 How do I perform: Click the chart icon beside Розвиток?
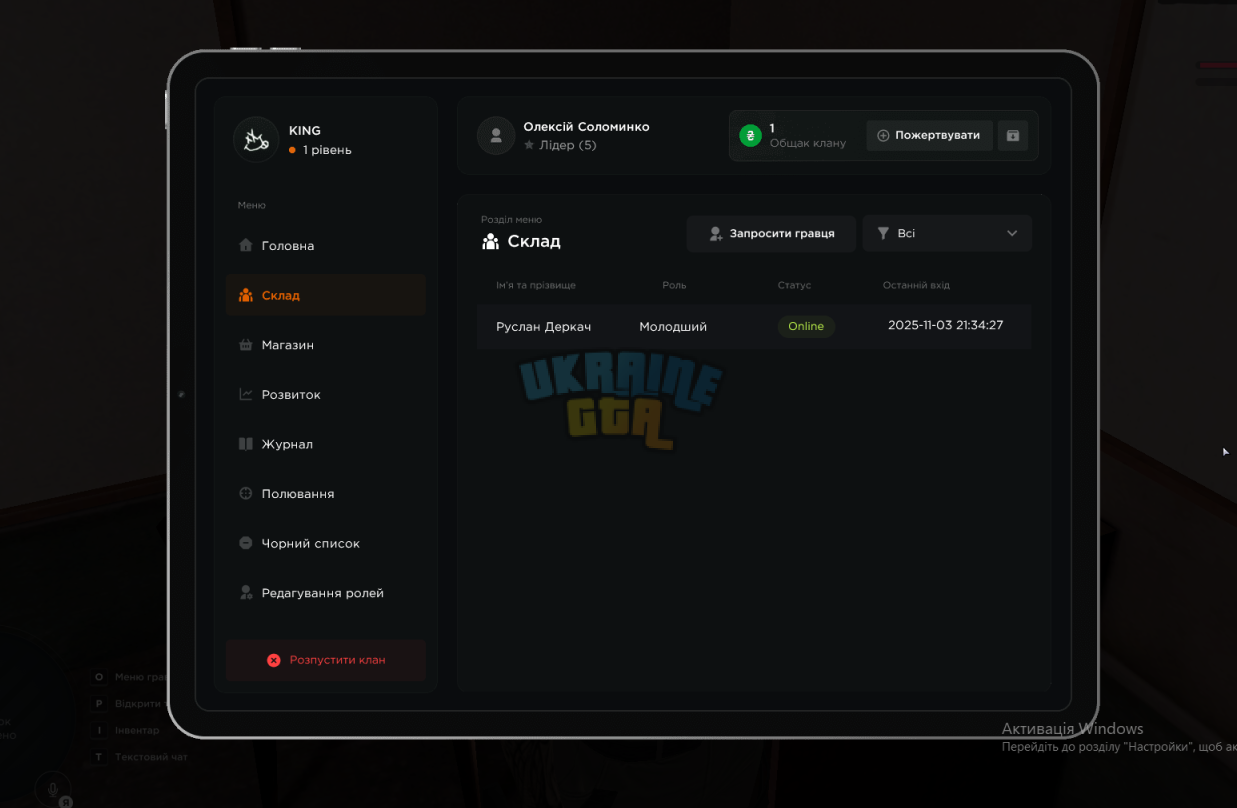(246, 394)
